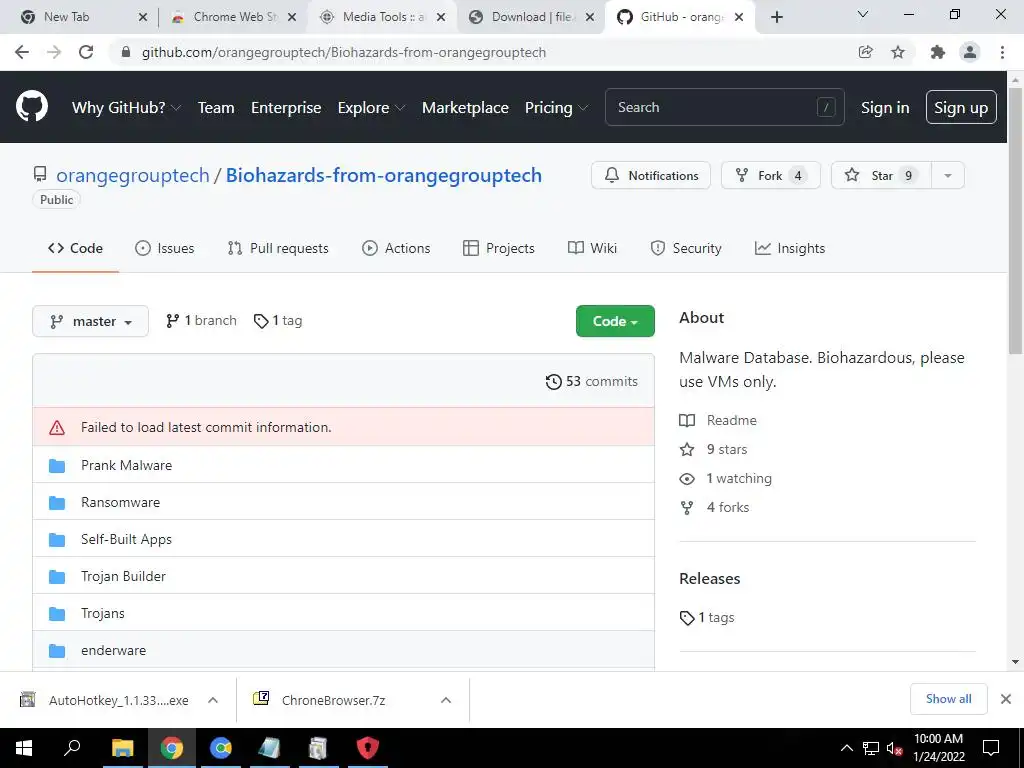Click the Trojan Builder folder icon

pyautogui.click(x=57, y=577)
